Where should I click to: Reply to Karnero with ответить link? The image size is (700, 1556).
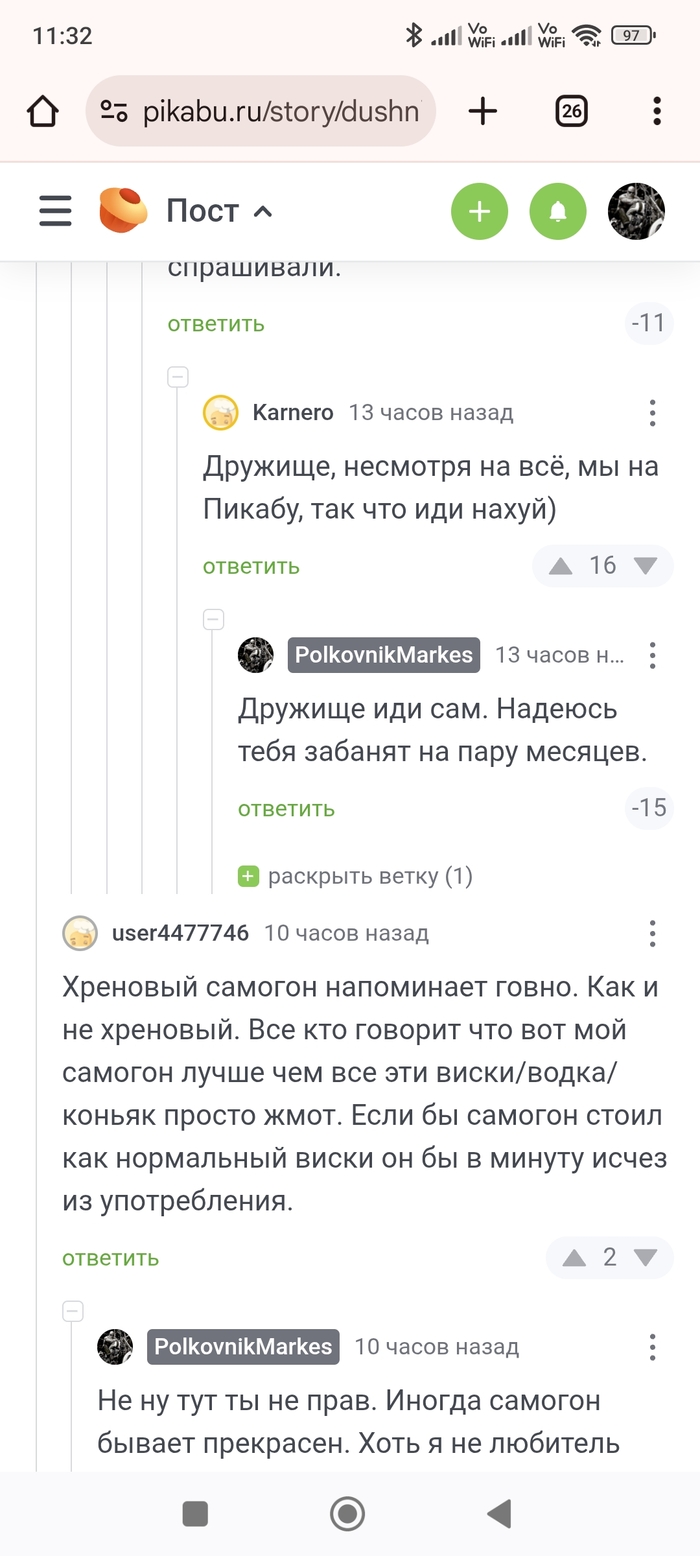click(x=251, y=565)
